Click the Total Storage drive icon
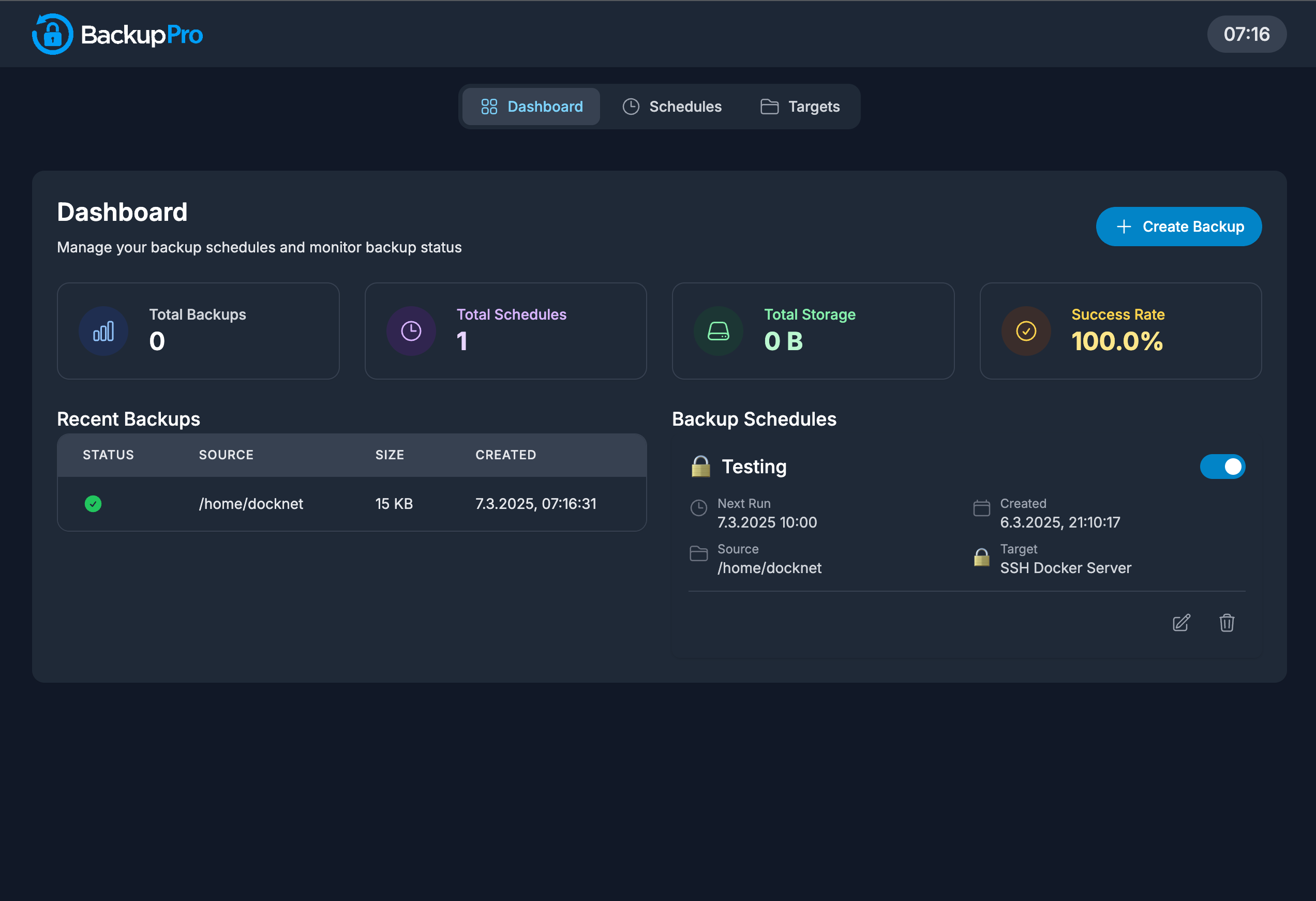The width and height of the screenshot is (1316, 901). click(718, 332)
